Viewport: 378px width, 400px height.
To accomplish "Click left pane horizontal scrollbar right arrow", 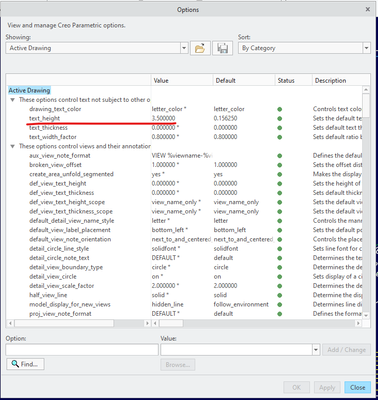I will coord(147,323).
